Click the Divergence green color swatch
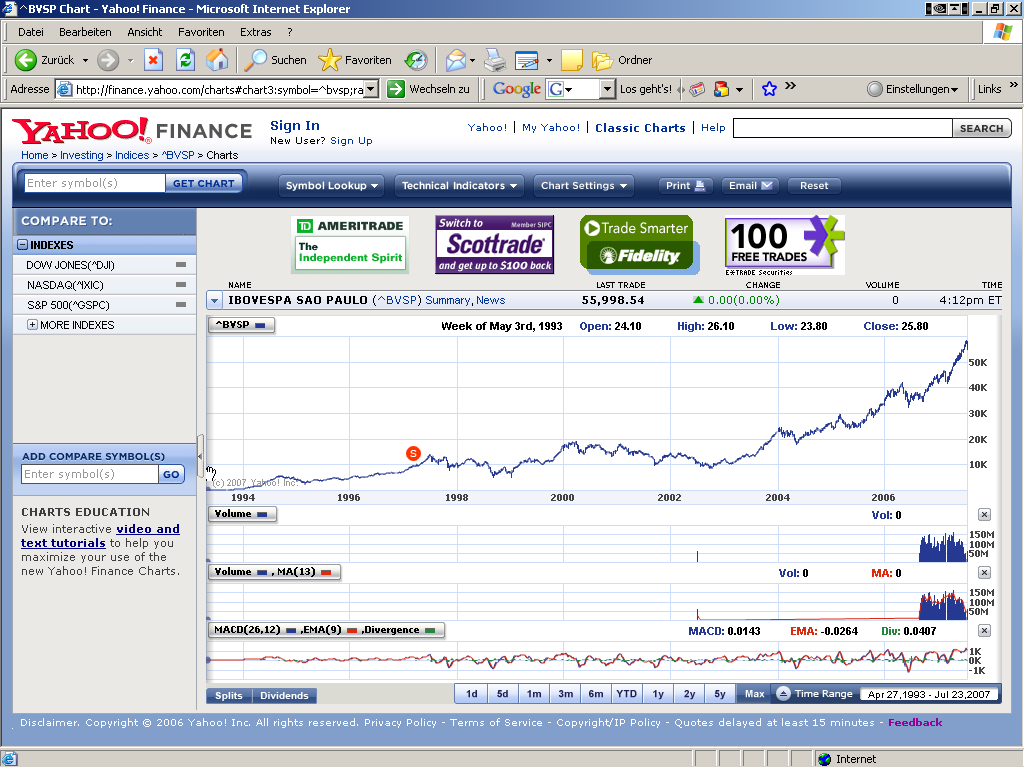Screen dimensions: 1024x768 click(430, 630)
